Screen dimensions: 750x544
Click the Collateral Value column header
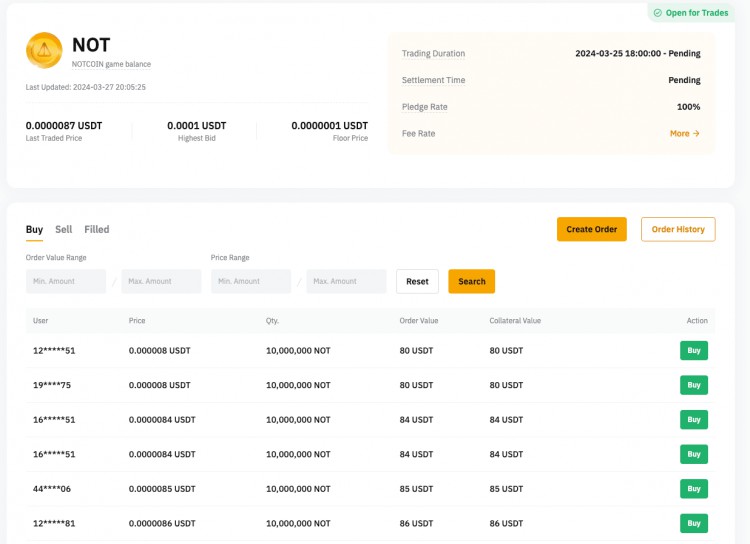pos(515,321)
